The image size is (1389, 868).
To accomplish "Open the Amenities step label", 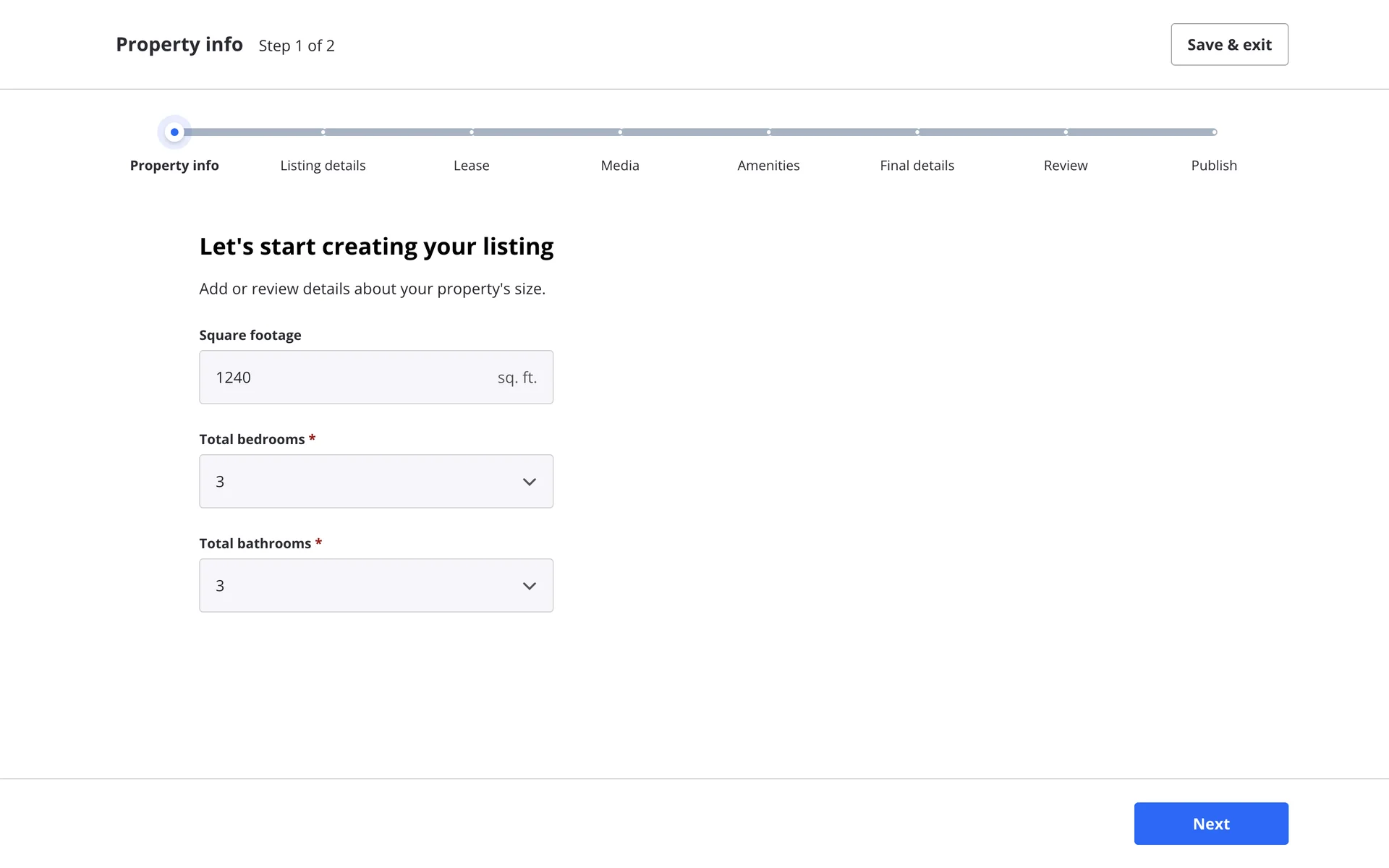I will (768, 166).
